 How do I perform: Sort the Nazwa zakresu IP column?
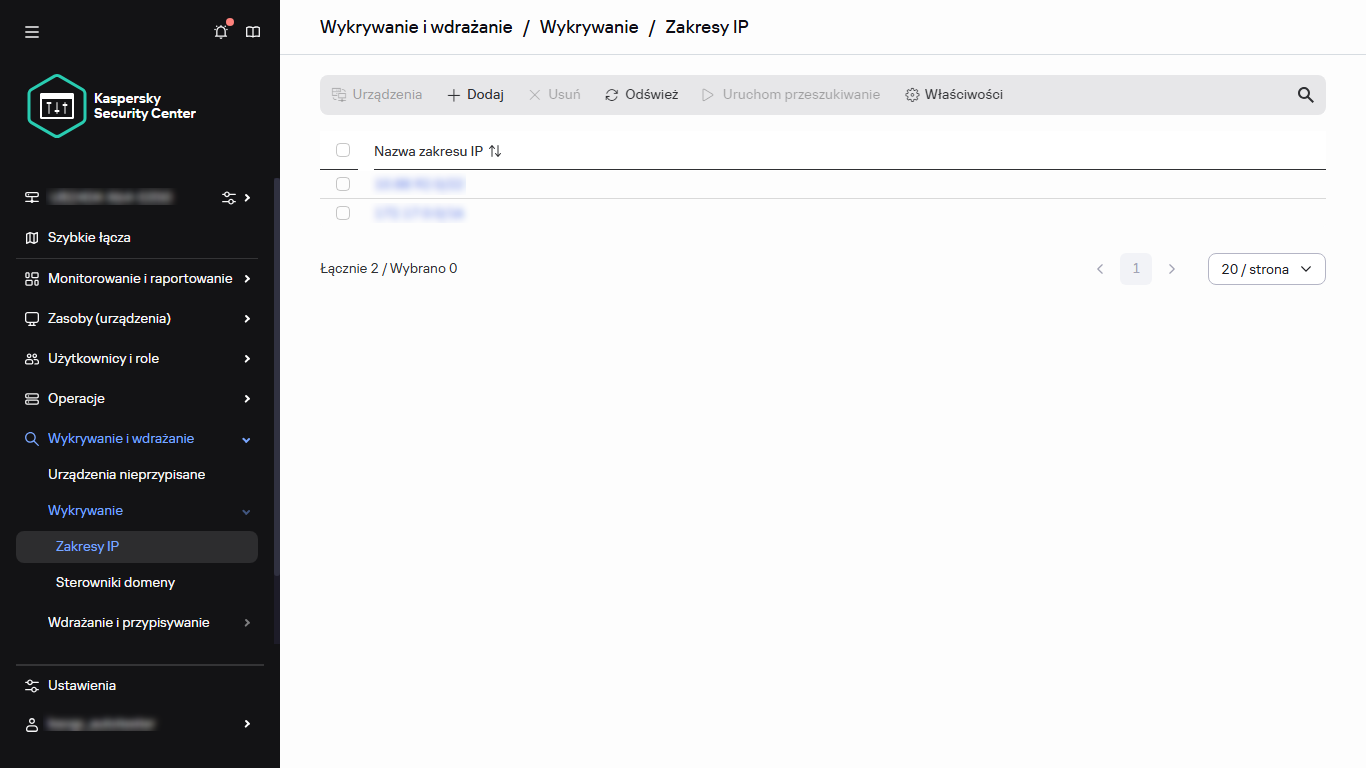[x=494, y=149]
